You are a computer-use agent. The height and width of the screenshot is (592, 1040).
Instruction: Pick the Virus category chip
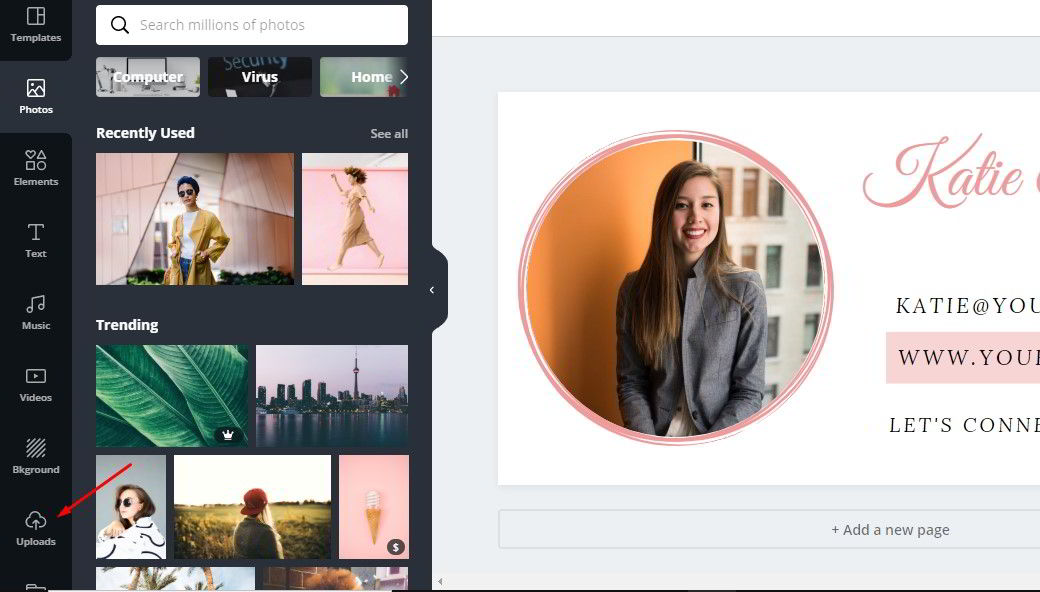click(259, 77)
